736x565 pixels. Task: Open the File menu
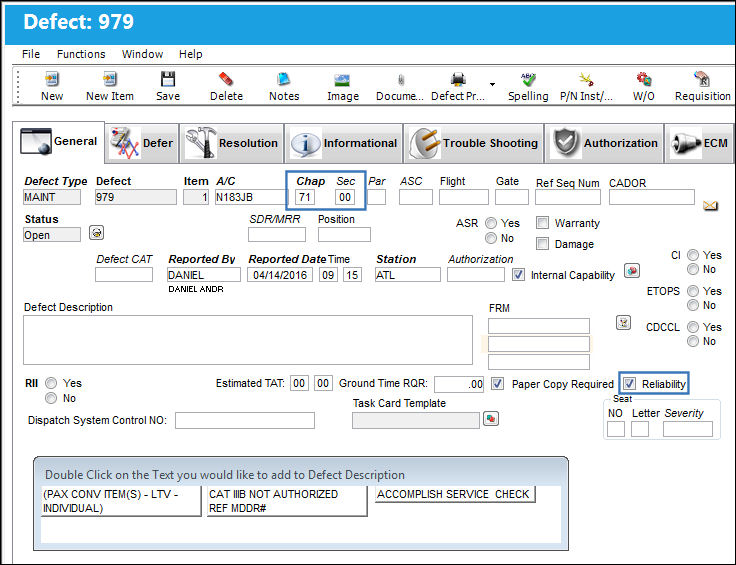tap(31, 54)
